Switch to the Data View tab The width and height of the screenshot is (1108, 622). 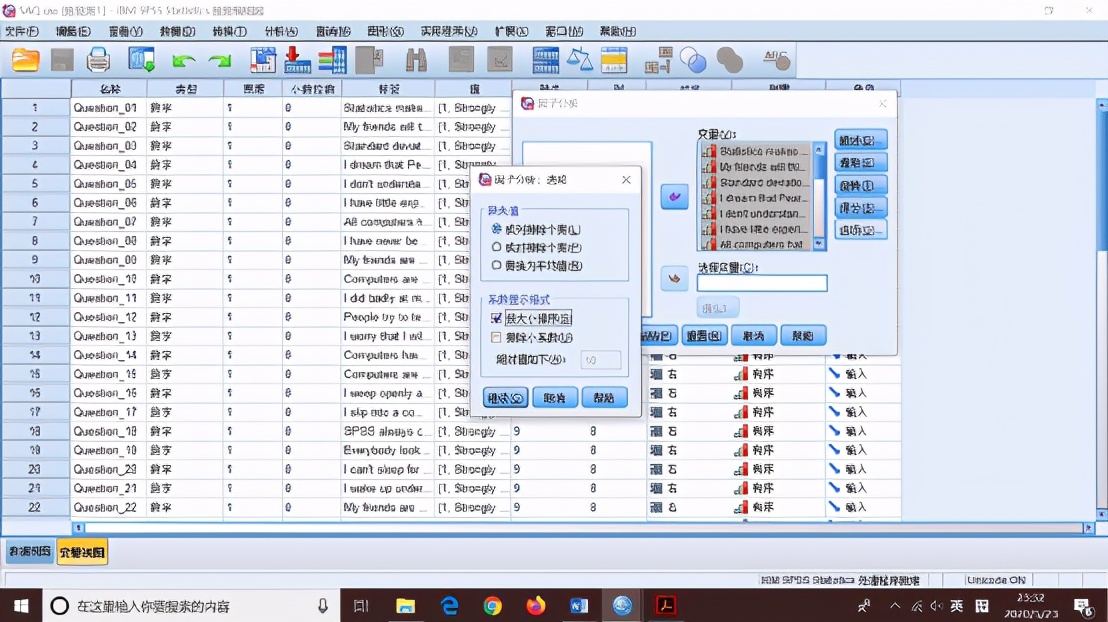pyautogui.click(x=29, y=552)
